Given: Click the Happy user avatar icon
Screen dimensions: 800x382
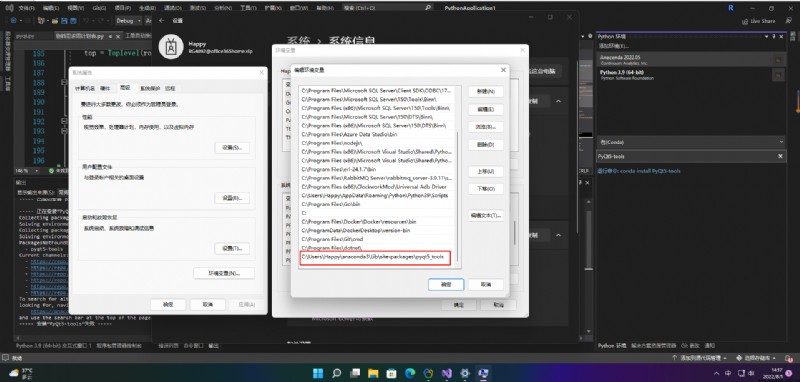Looking at the screenshot, I should coord(170,47).
